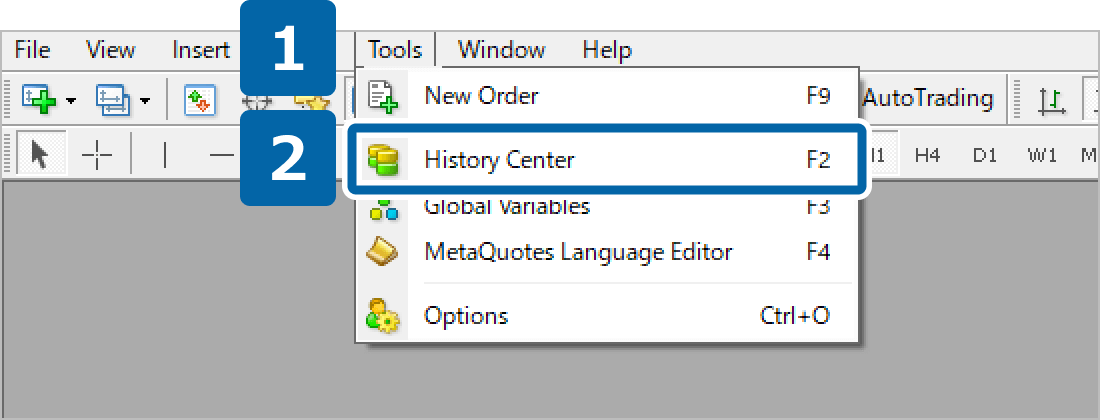This screenshot has height=420, width=1100.
Task: Click the New Chart toolbar icon
Action: [x=39, y=100]
